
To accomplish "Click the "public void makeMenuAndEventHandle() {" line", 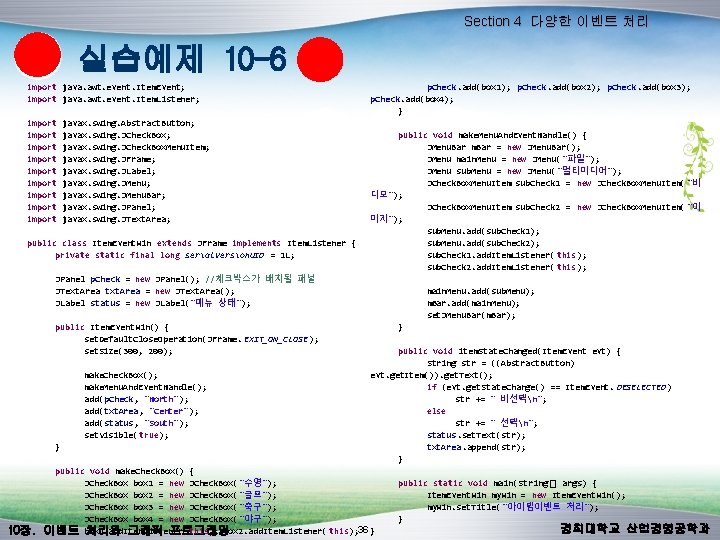I will [492, 135].
